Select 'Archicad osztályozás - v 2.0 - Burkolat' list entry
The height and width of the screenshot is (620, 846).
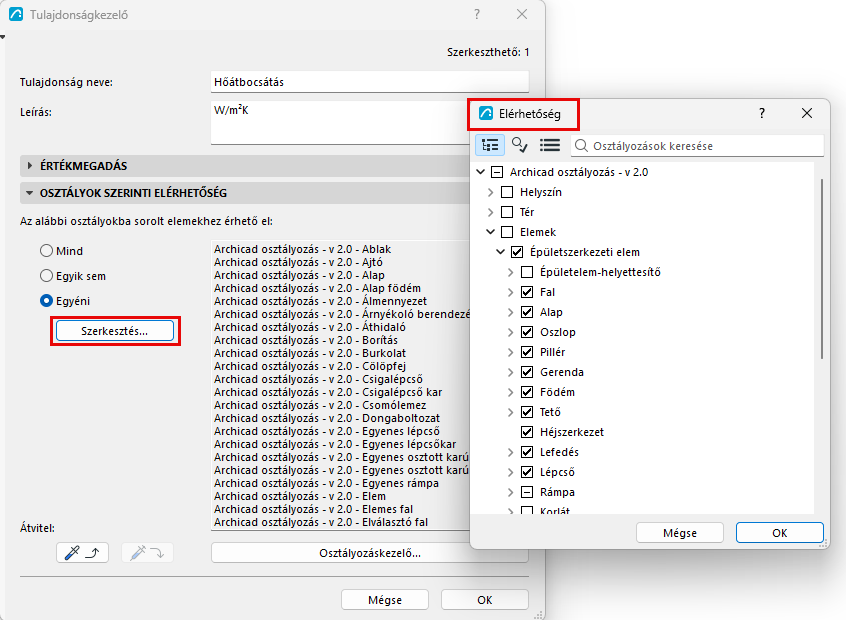(x=310, y=353)
